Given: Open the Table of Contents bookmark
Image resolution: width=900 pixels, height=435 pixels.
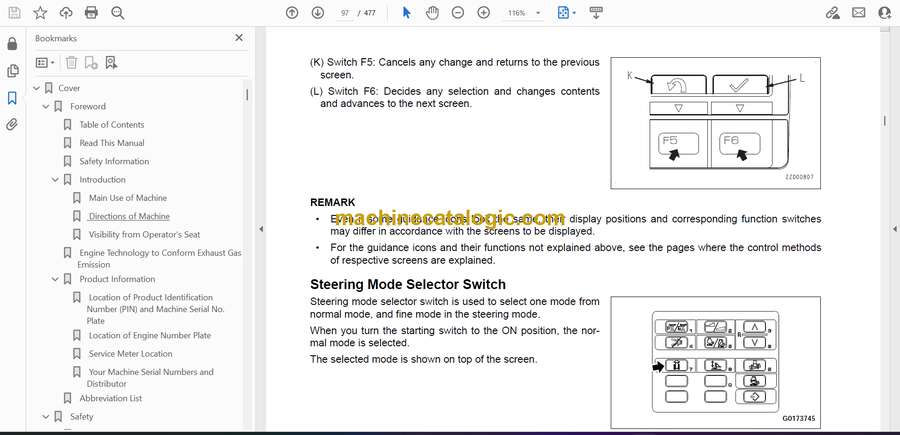Looking at the screenshot, I should tap(111, 125).
